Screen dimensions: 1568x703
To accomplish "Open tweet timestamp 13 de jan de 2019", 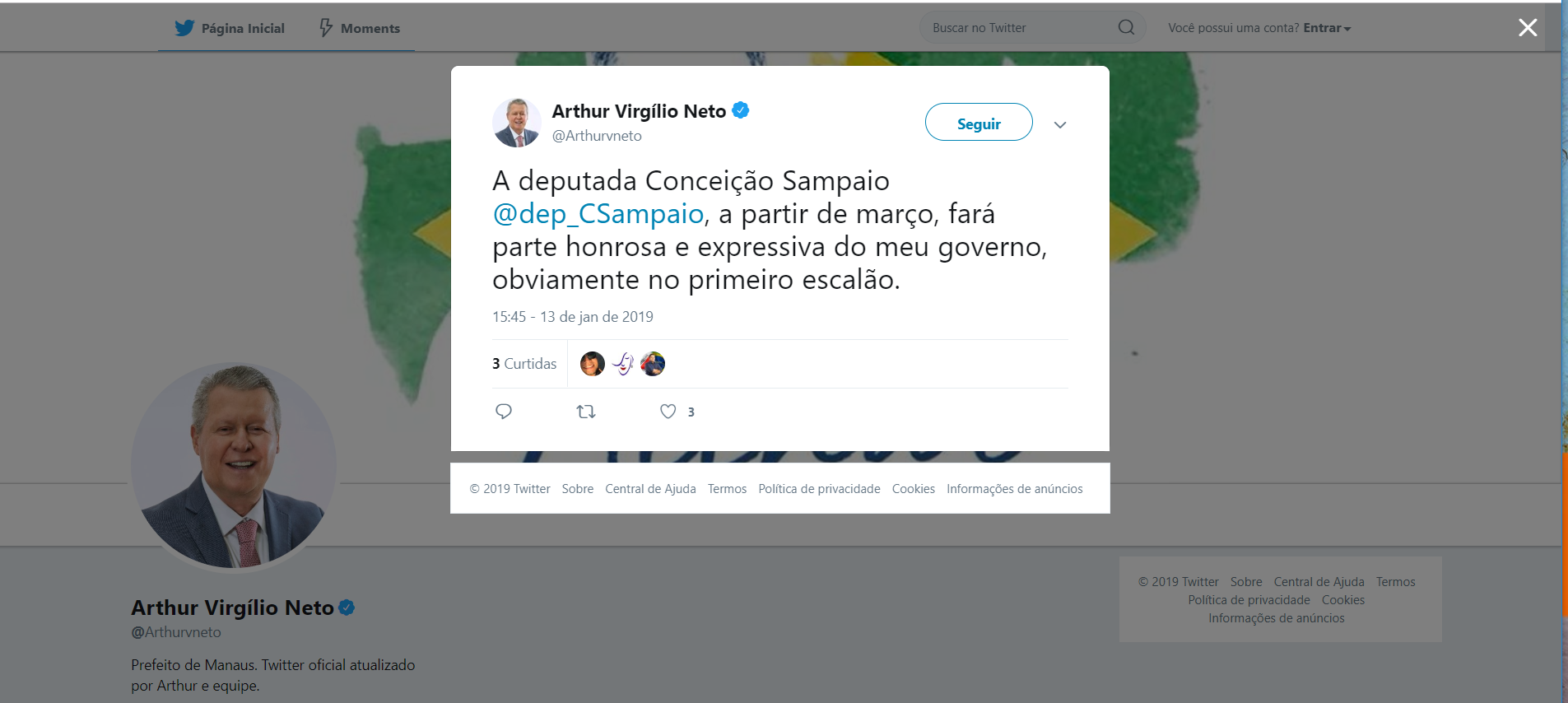I will 573,317.
